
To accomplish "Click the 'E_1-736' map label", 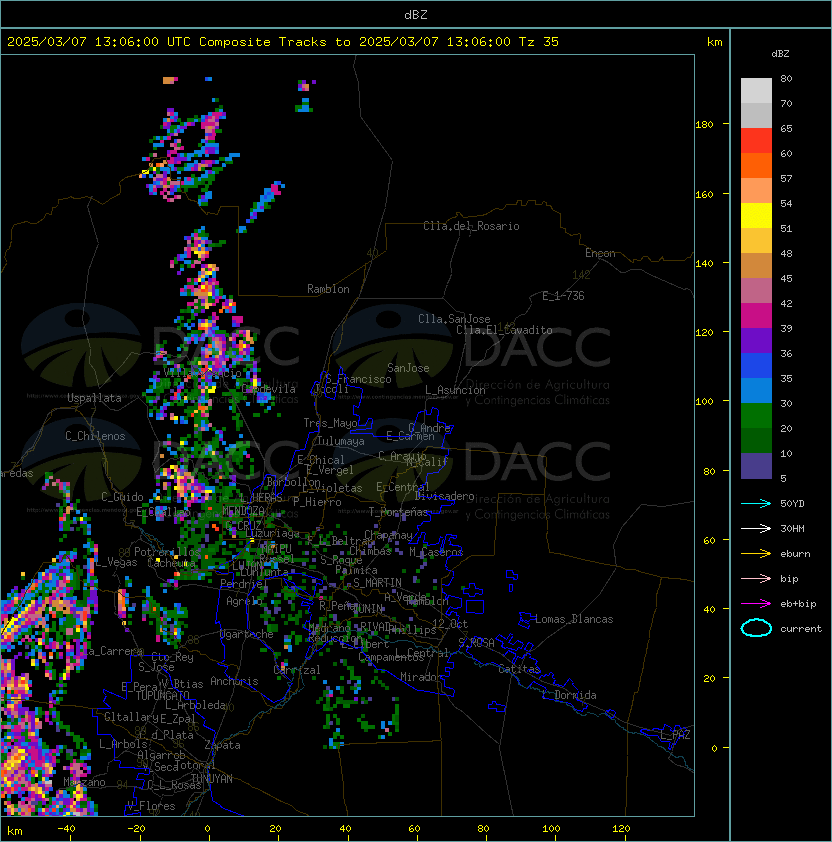I will (563, 296).
